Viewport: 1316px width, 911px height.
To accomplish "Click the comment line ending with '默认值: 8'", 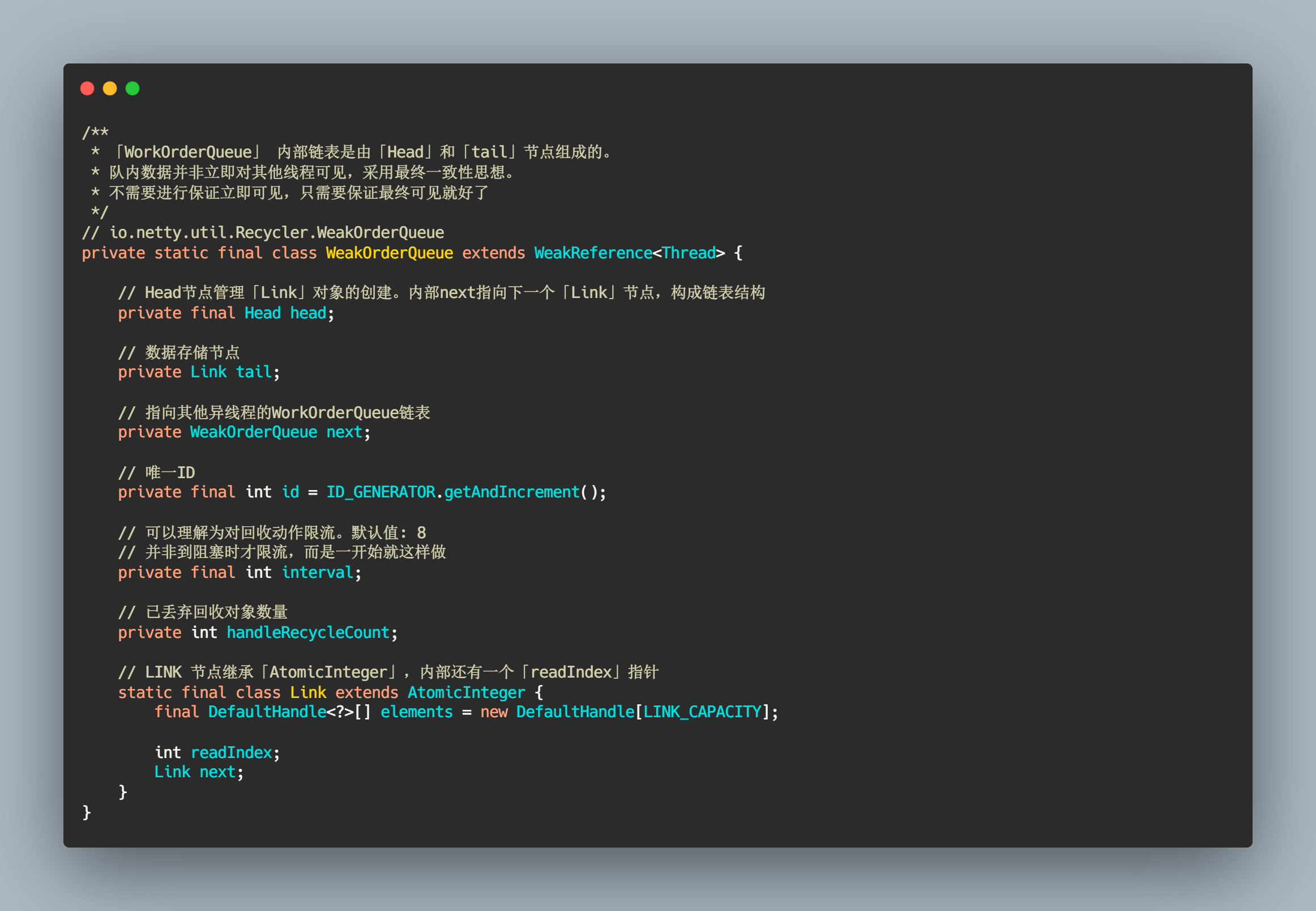I will [x=272, y=533].
